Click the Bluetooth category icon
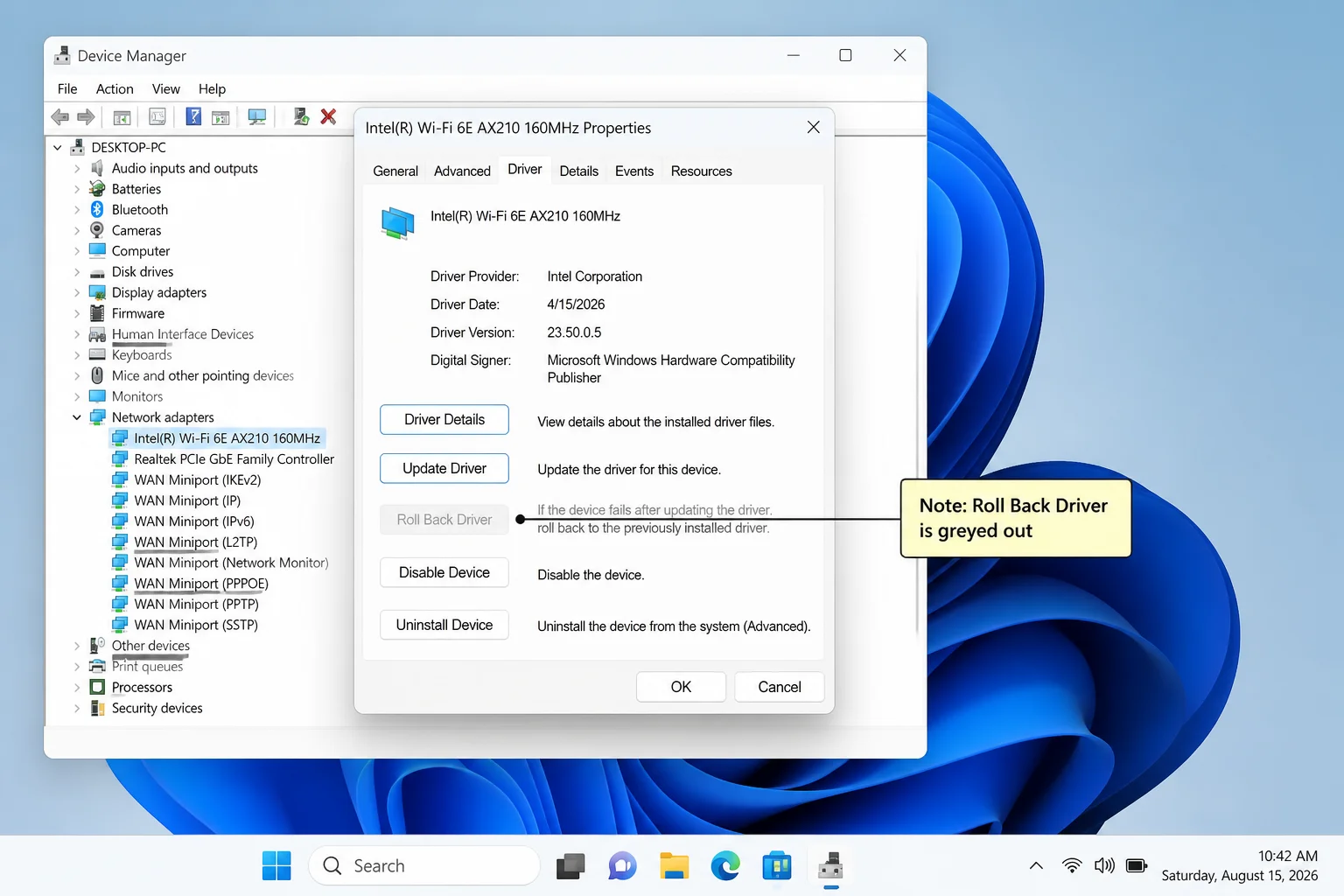Viewport: 1344px width, 896px height. coord(97,210)
